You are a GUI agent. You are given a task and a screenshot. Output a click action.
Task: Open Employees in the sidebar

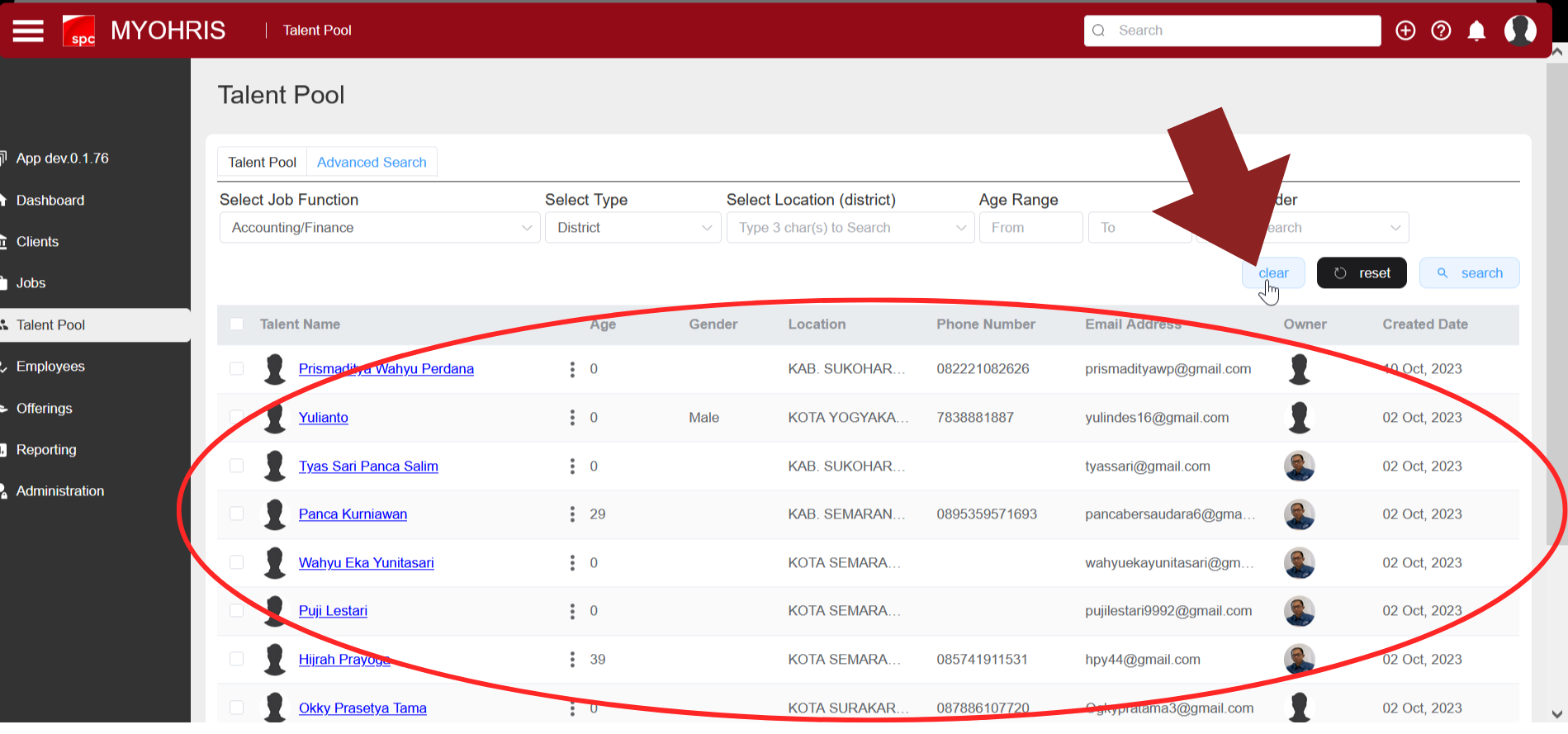click(x=50, y=367)
